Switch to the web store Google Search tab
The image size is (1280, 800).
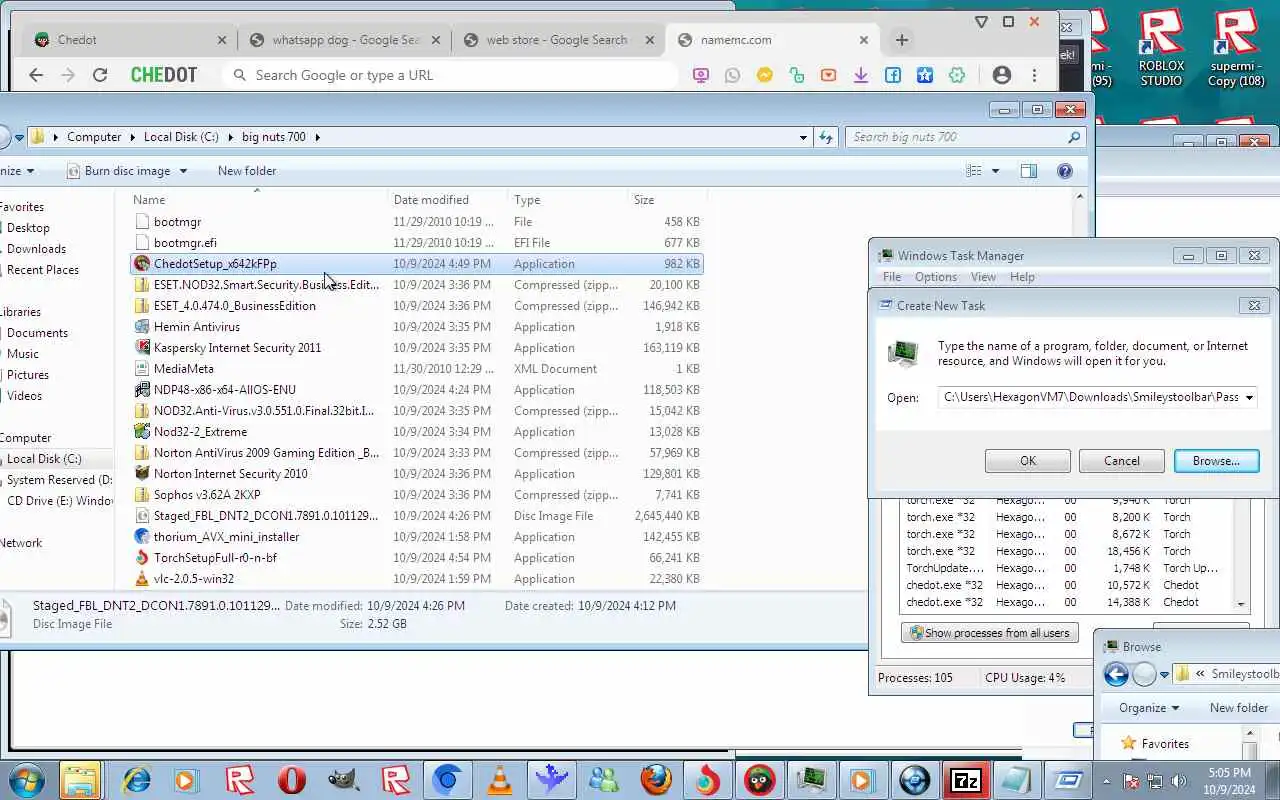coord(556,40)
